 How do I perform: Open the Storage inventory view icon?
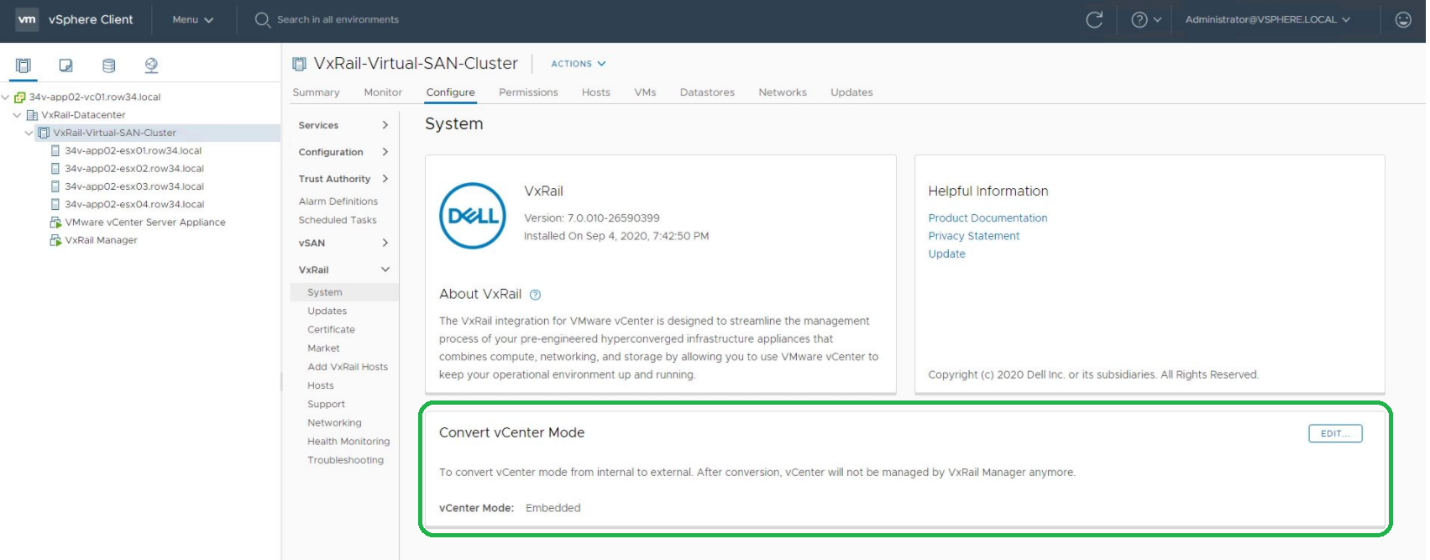pyautogui.click(x=109, y=66)
